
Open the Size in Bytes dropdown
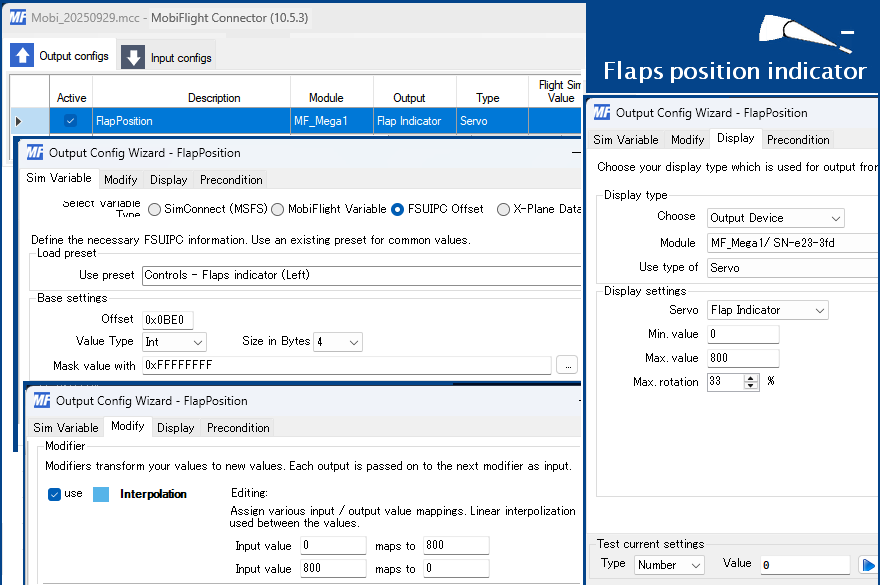pos(338,342)
